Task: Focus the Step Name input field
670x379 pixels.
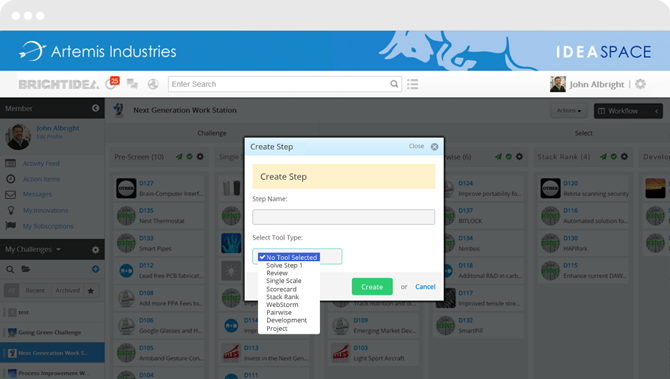Action: coord(344,217)
